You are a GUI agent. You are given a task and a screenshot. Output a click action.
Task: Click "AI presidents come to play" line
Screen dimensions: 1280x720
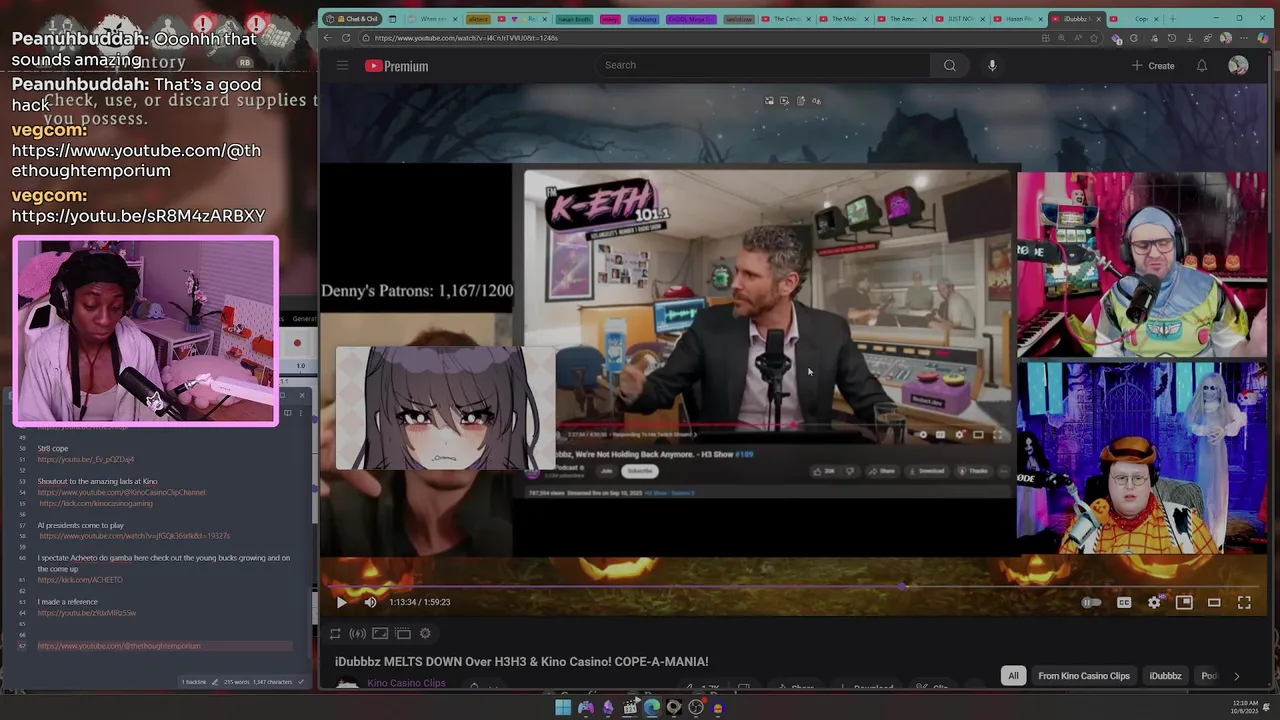click(x=81, y=525)
